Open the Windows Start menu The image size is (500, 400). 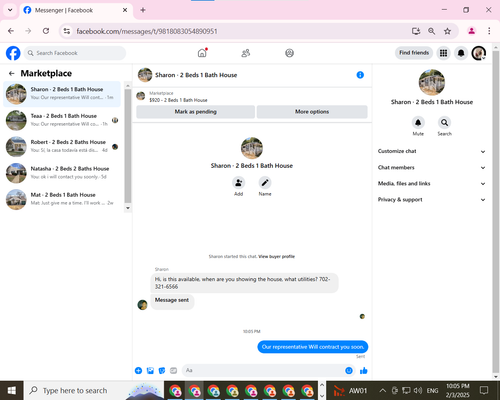tap(12, 390)
